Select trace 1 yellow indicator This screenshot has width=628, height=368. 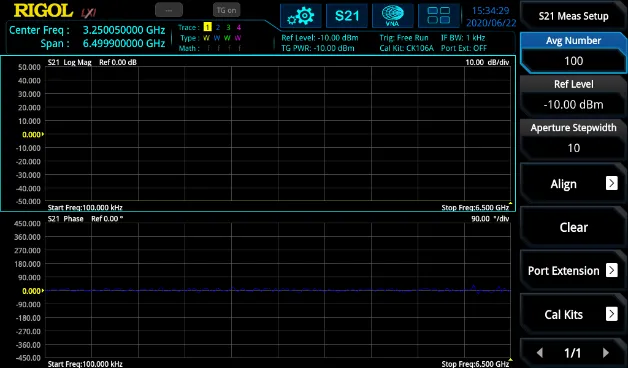[207, 27]
